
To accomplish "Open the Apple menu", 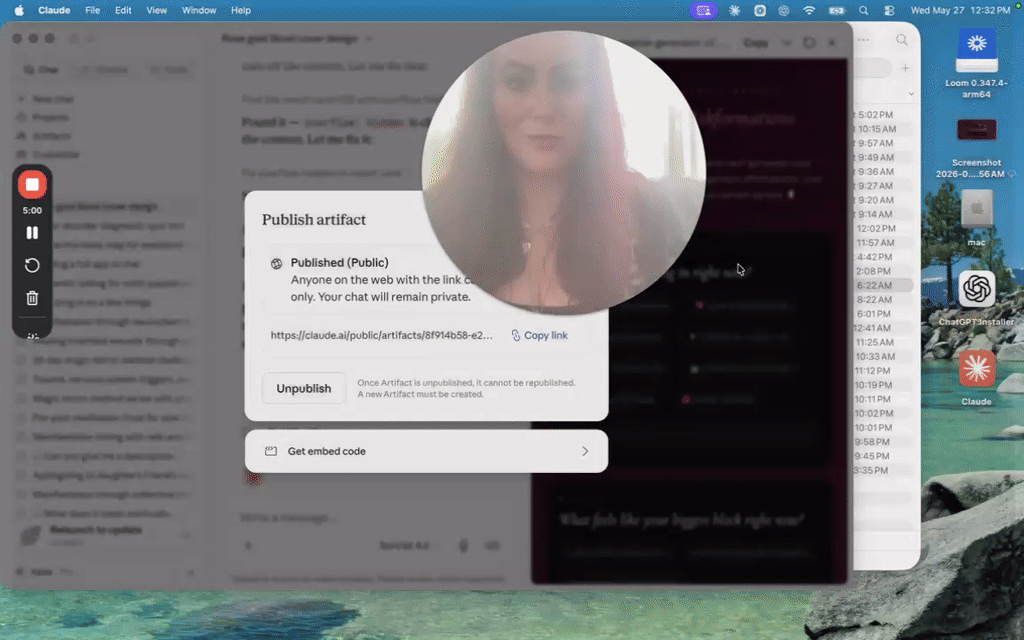I will [x=19, y=10].
